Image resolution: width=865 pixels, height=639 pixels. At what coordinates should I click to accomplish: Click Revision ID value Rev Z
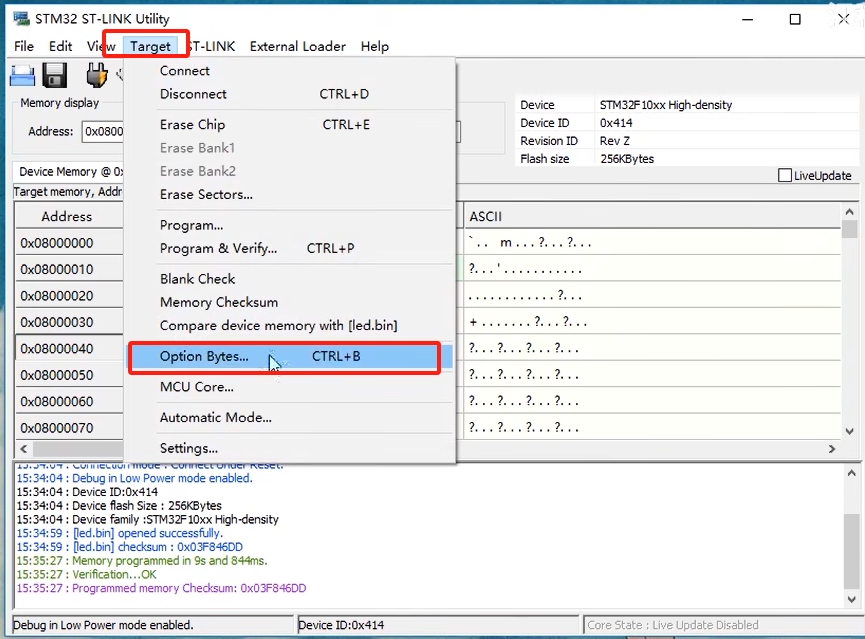[x=615, y=141]
